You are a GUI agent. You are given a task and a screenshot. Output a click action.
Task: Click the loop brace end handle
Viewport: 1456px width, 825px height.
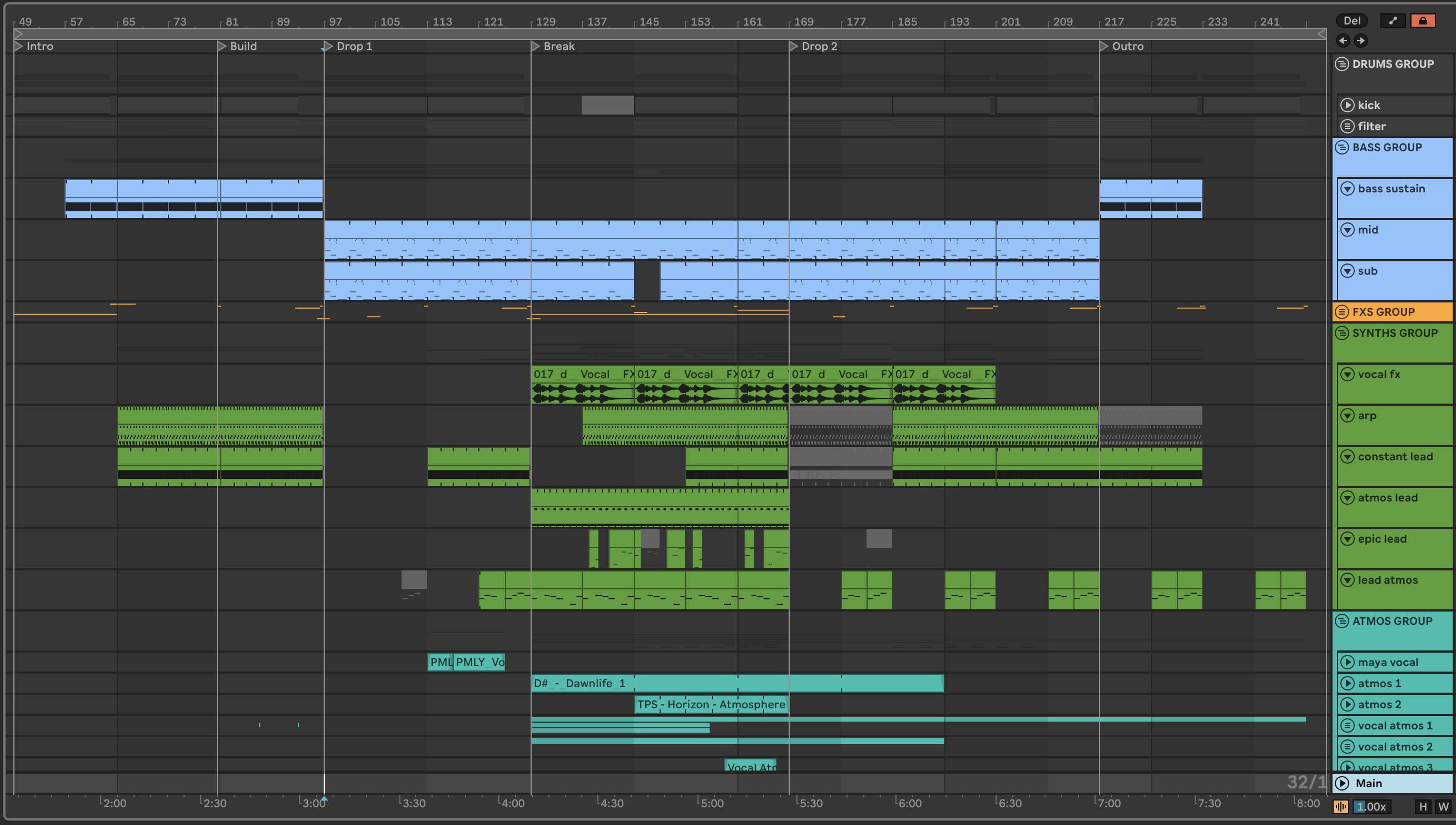1321,34
